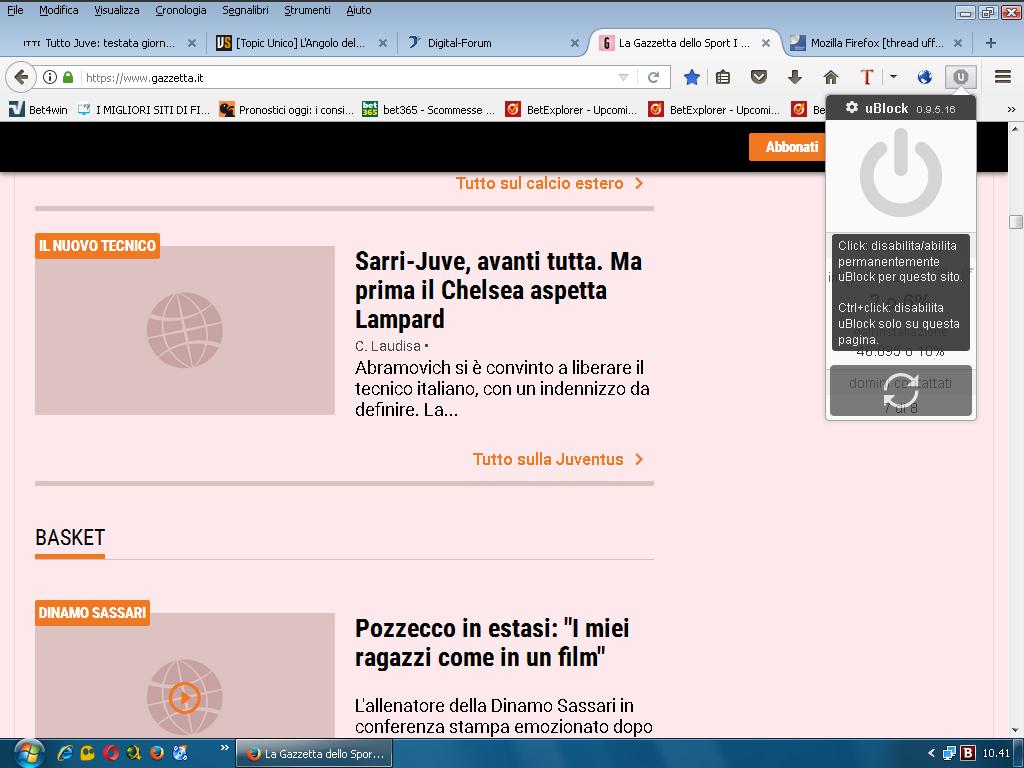Click the URL address field
This screenshot has height=768, width=1024.
tap(349, 78)
